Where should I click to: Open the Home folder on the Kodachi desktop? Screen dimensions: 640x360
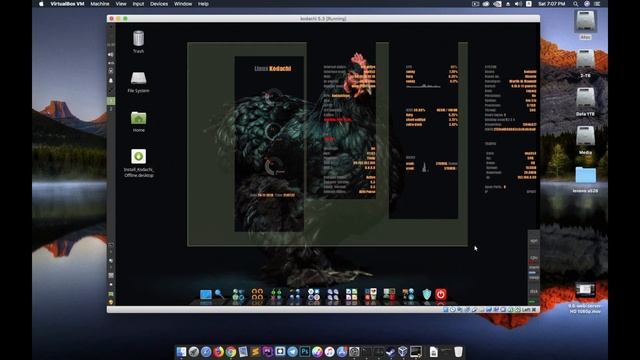coord(138,118)
